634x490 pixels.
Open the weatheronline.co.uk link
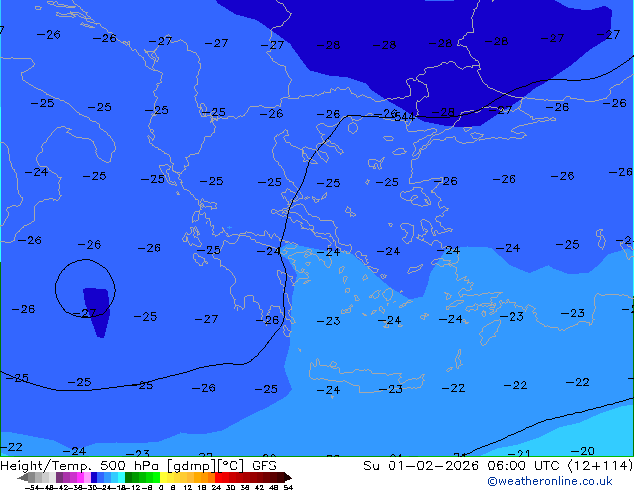(x=550, y=481)
